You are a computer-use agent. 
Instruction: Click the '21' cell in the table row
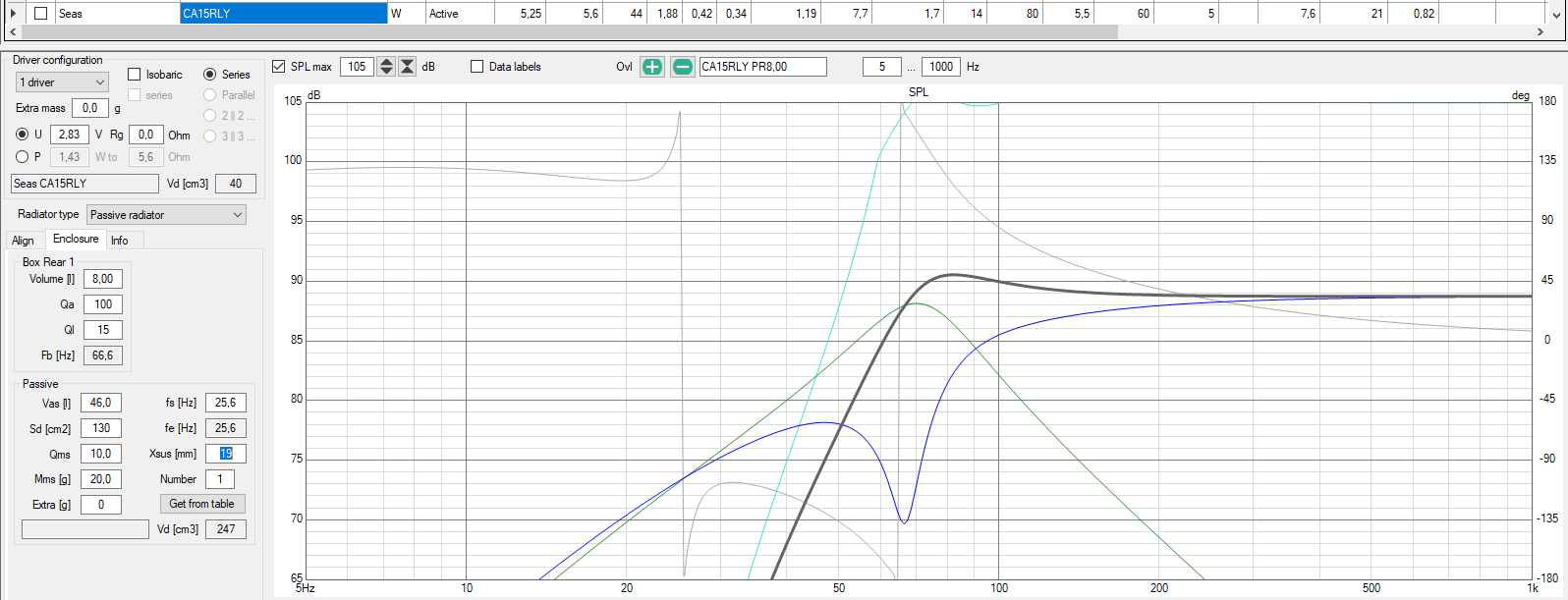coord(1353,14)
